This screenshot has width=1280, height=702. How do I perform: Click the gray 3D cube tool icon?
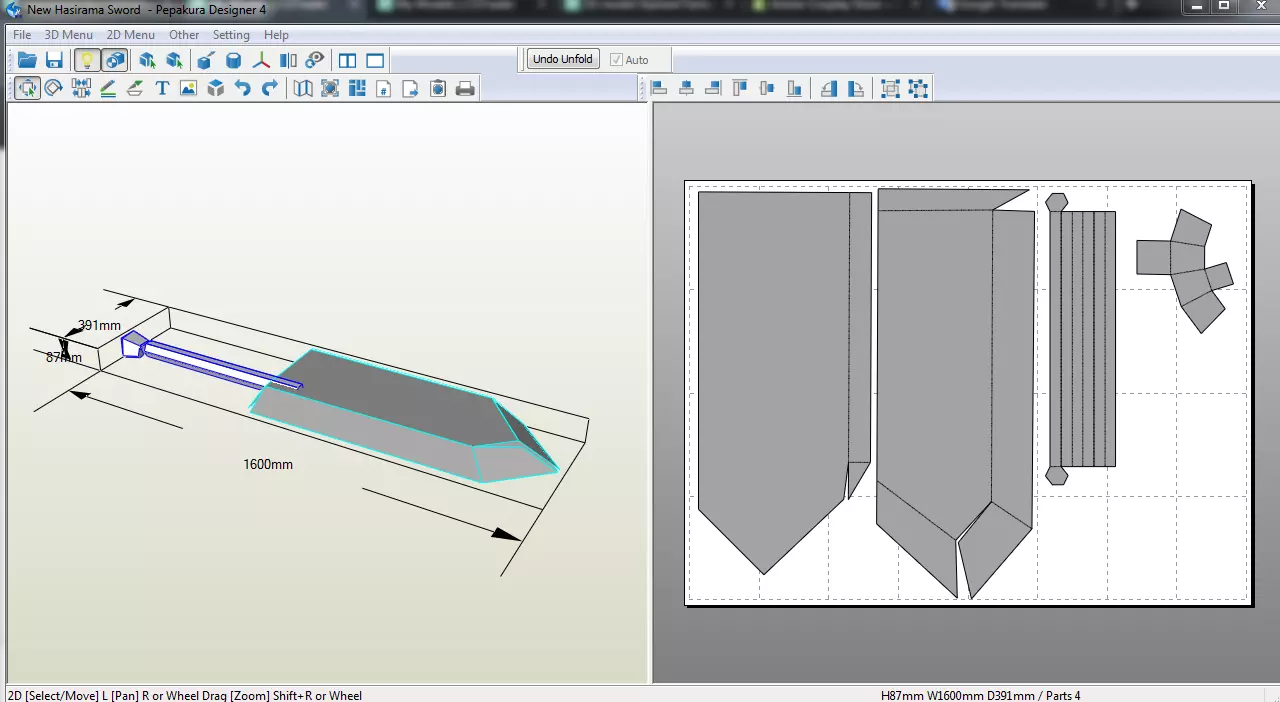pos(215,88)
